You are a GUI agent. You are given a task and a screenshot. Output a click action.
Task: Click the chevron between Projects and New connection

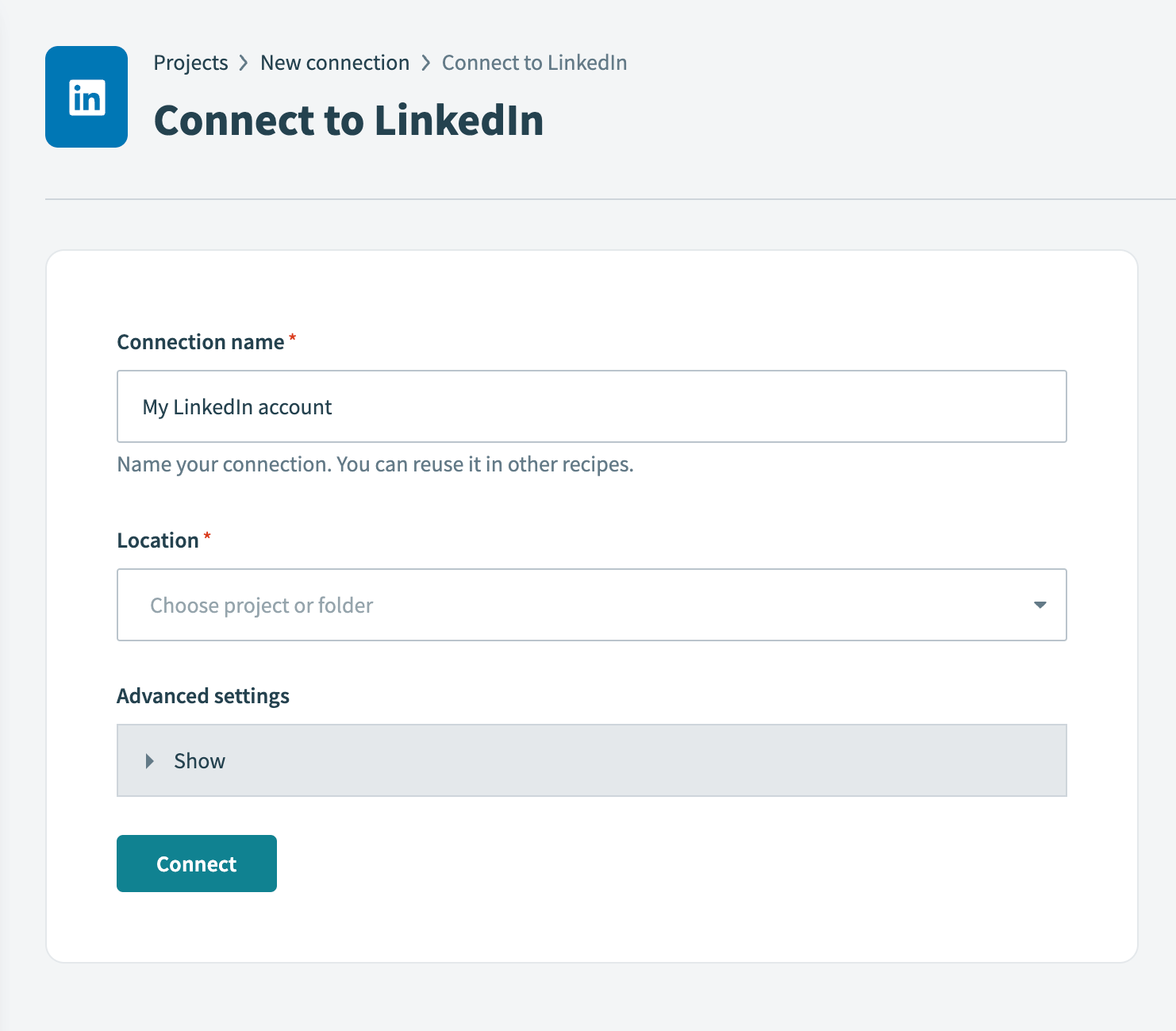coord(244,63)
